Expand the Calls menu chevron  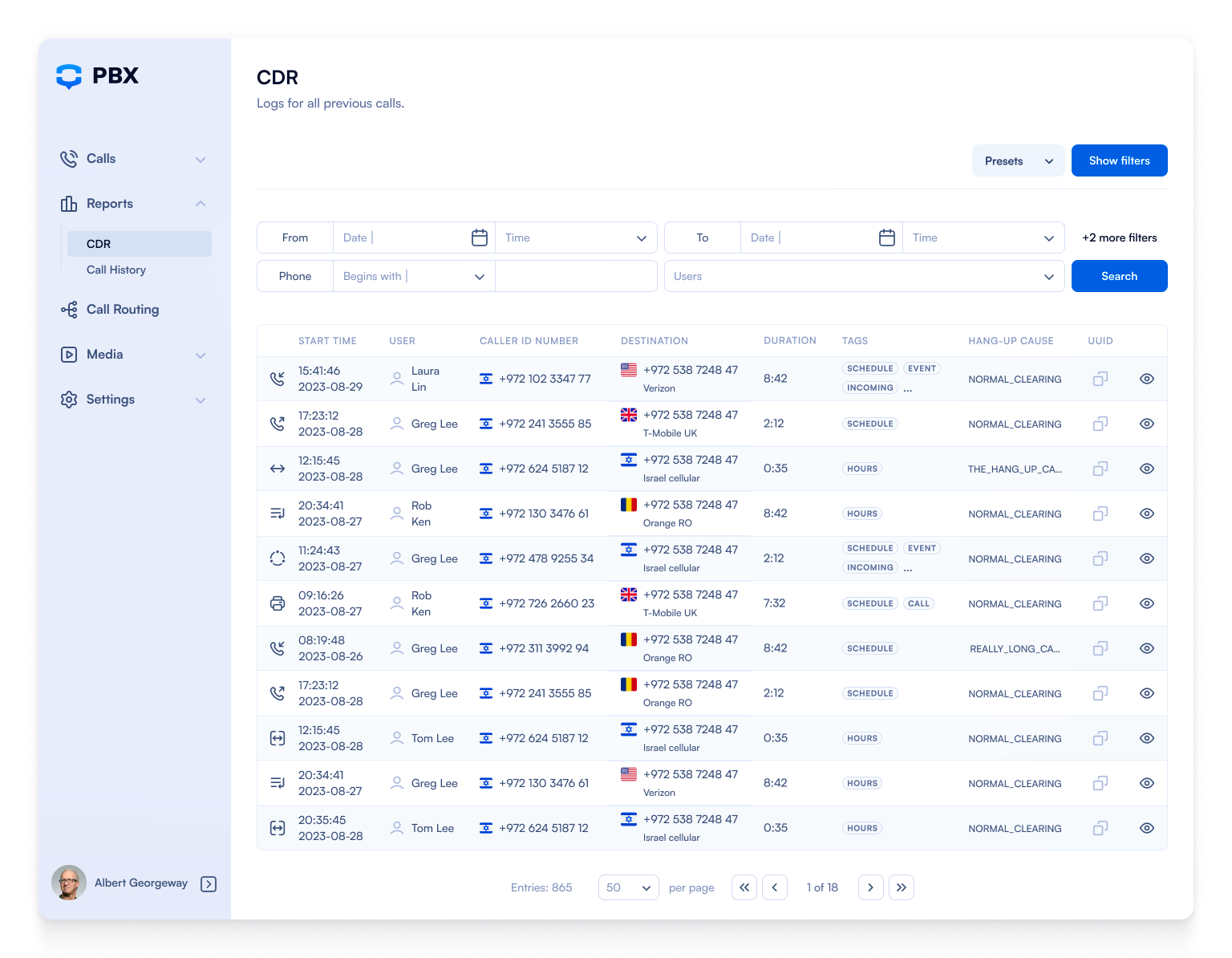pos(201,160)
